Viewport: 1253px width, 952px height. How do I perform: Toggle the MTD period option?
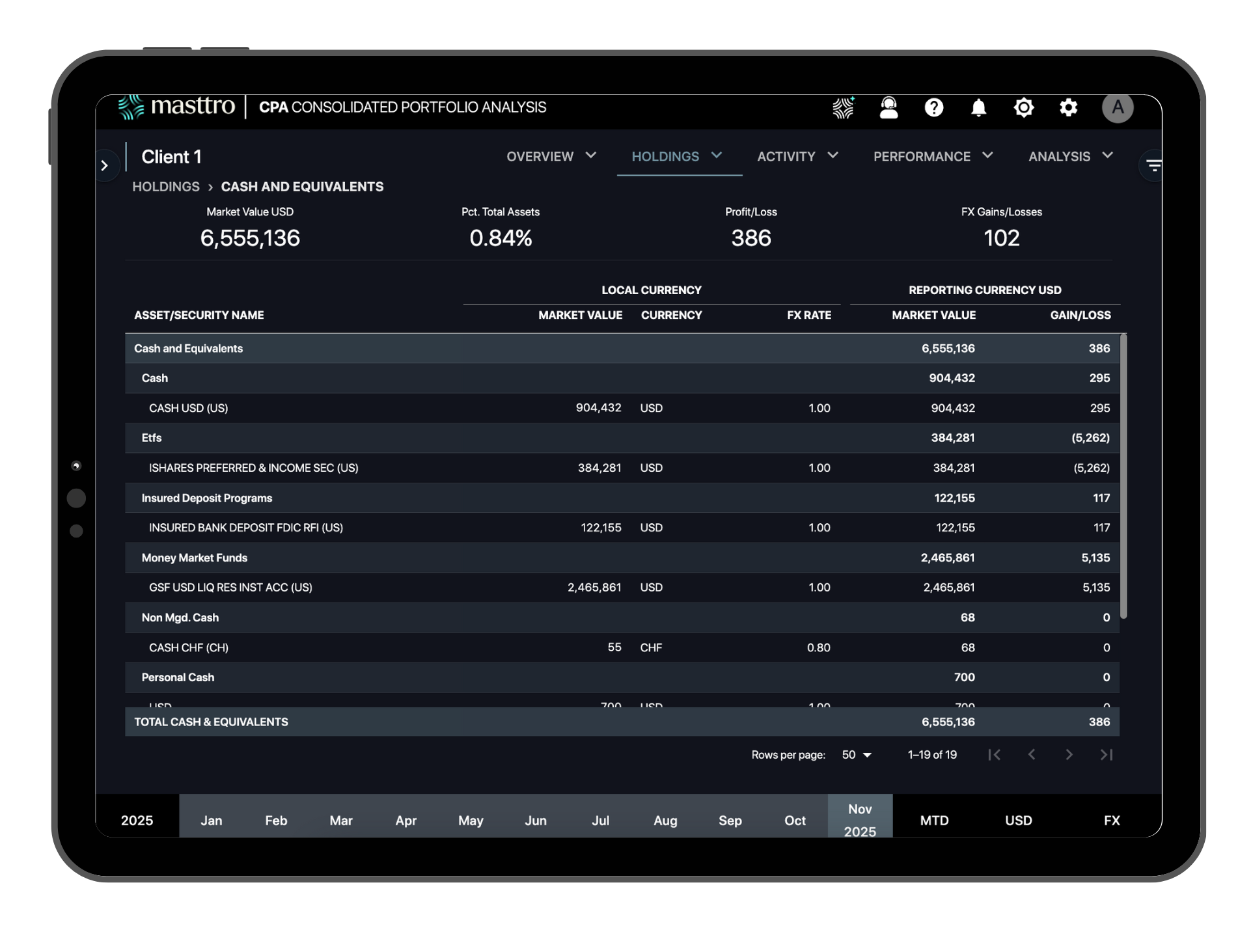[x=934, y=821]
